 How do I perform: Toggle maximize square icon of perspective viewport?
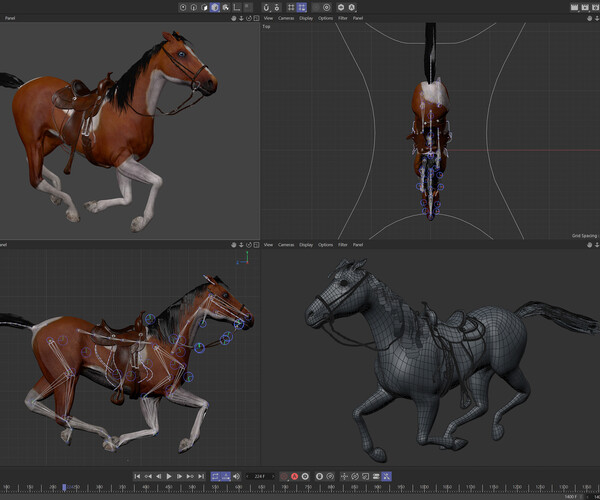[256, 18]
